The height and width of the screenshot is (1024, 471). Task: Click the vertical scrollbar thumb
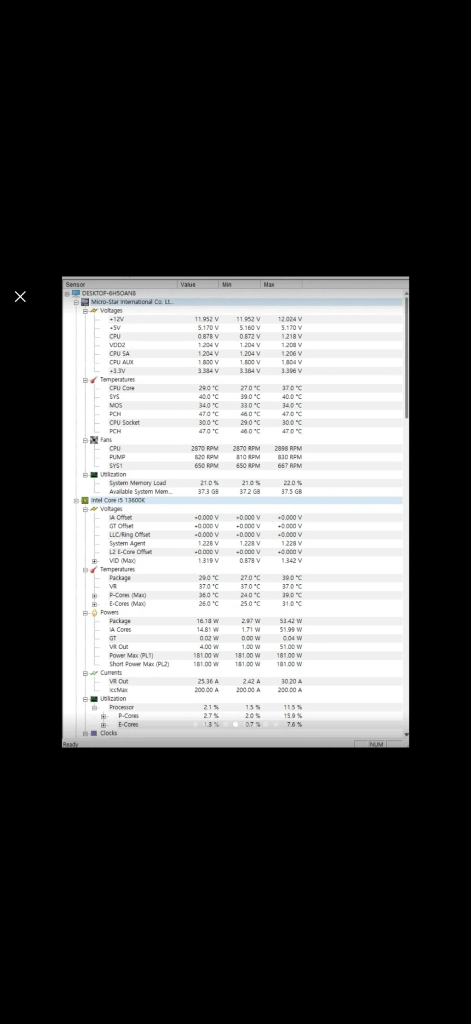click(406, 358)
